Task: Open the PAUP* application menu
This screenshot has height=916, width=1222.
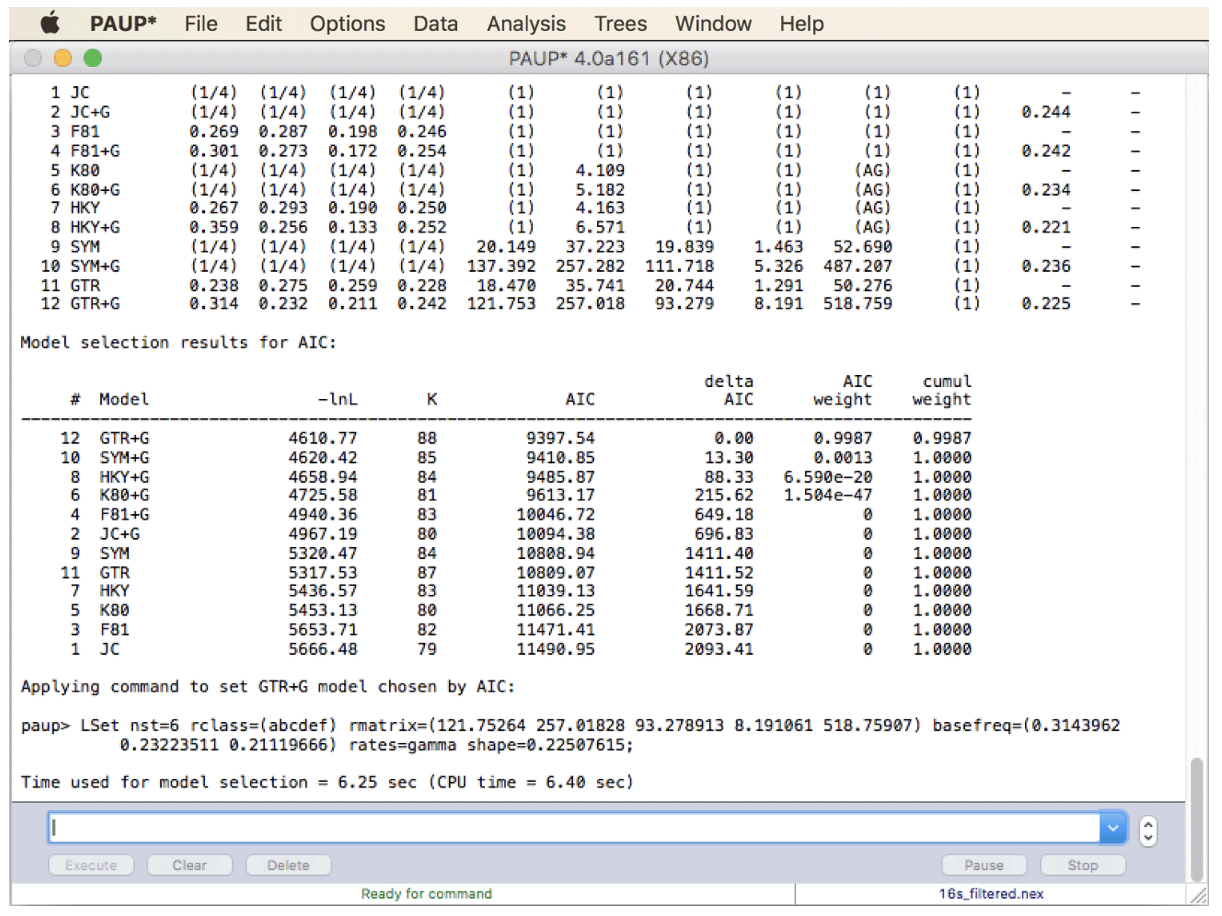Action: [122, 23]
